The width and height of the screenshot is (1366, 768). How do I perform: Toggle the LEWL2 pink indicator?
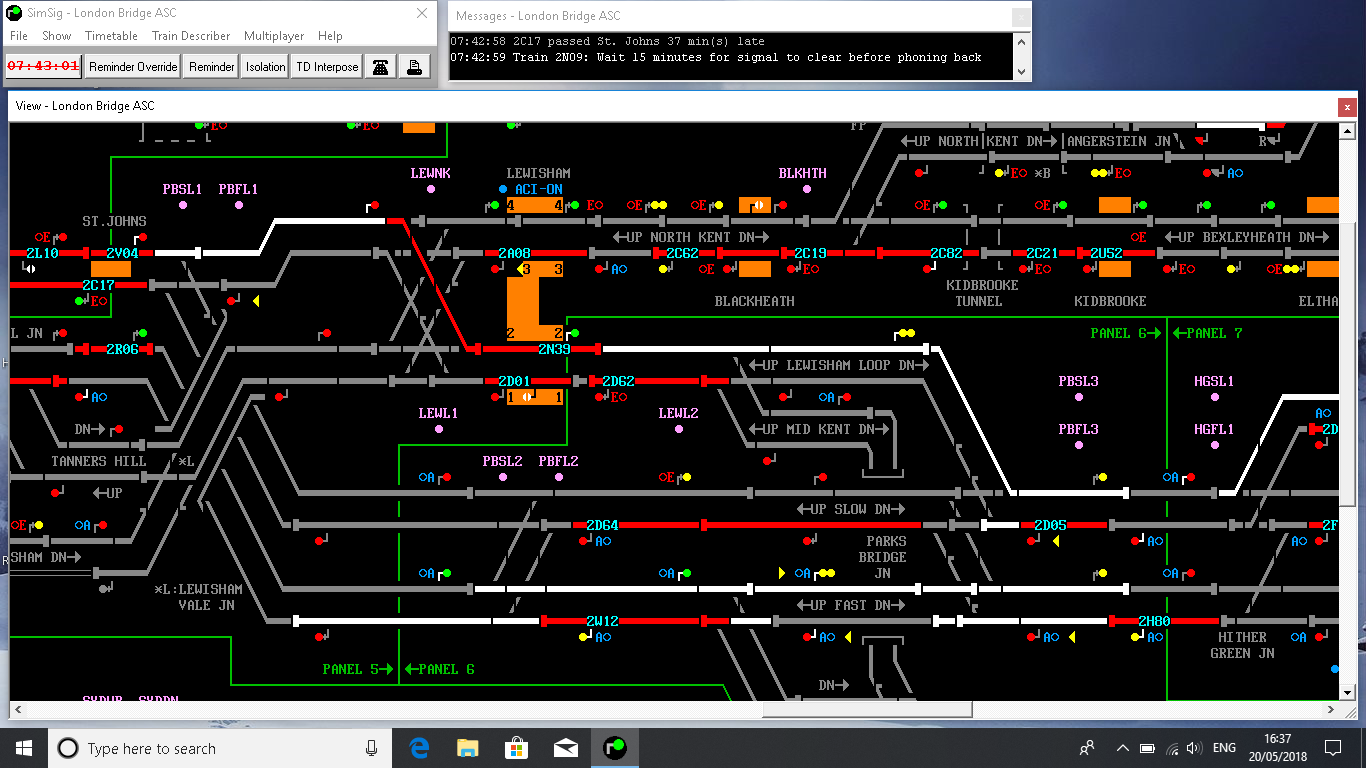(679, 429)
